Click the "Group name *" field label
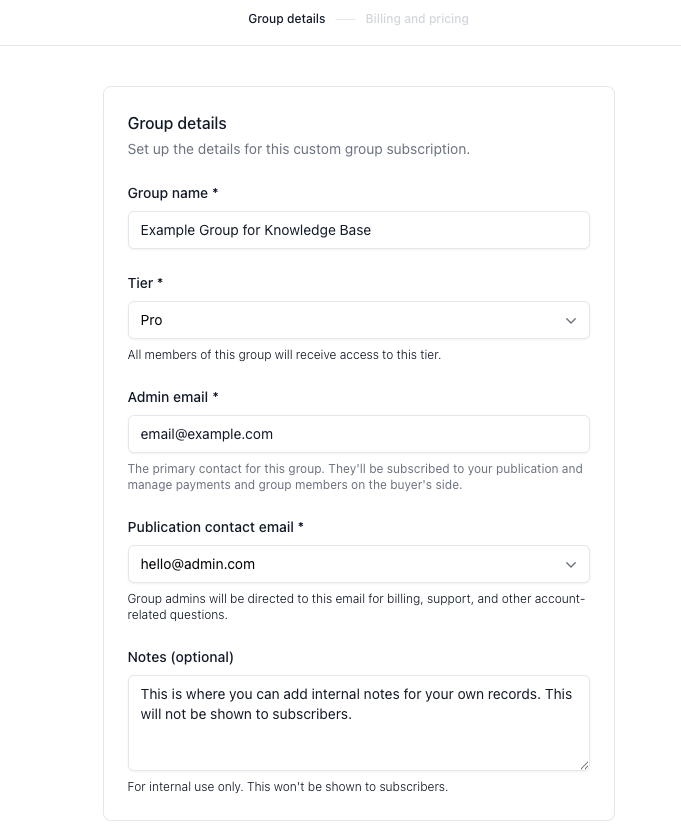The image size is (681, 840). tap(173, 193)
